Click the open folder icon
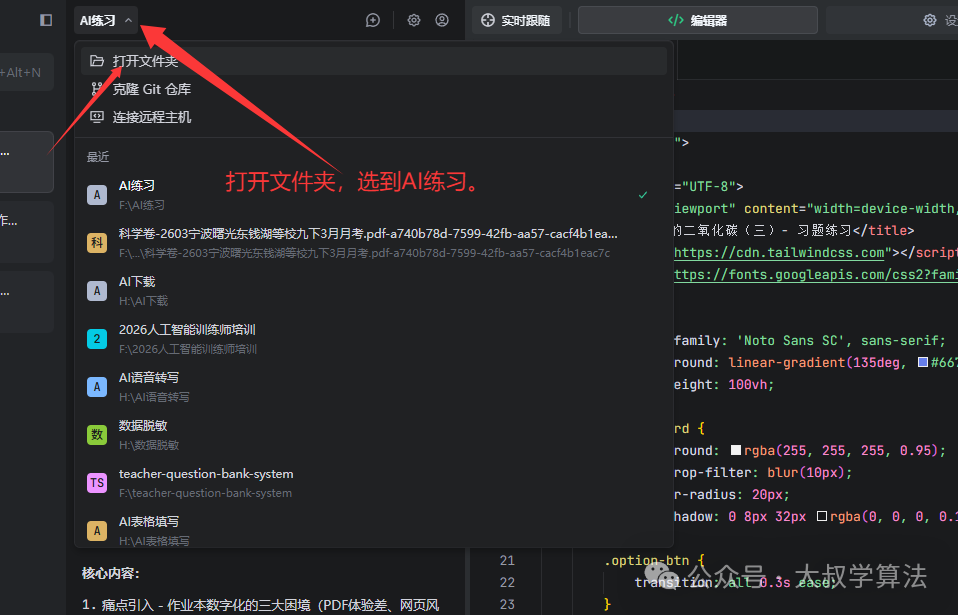This screenshot has width=958, height=615. (x=97, y=61)
